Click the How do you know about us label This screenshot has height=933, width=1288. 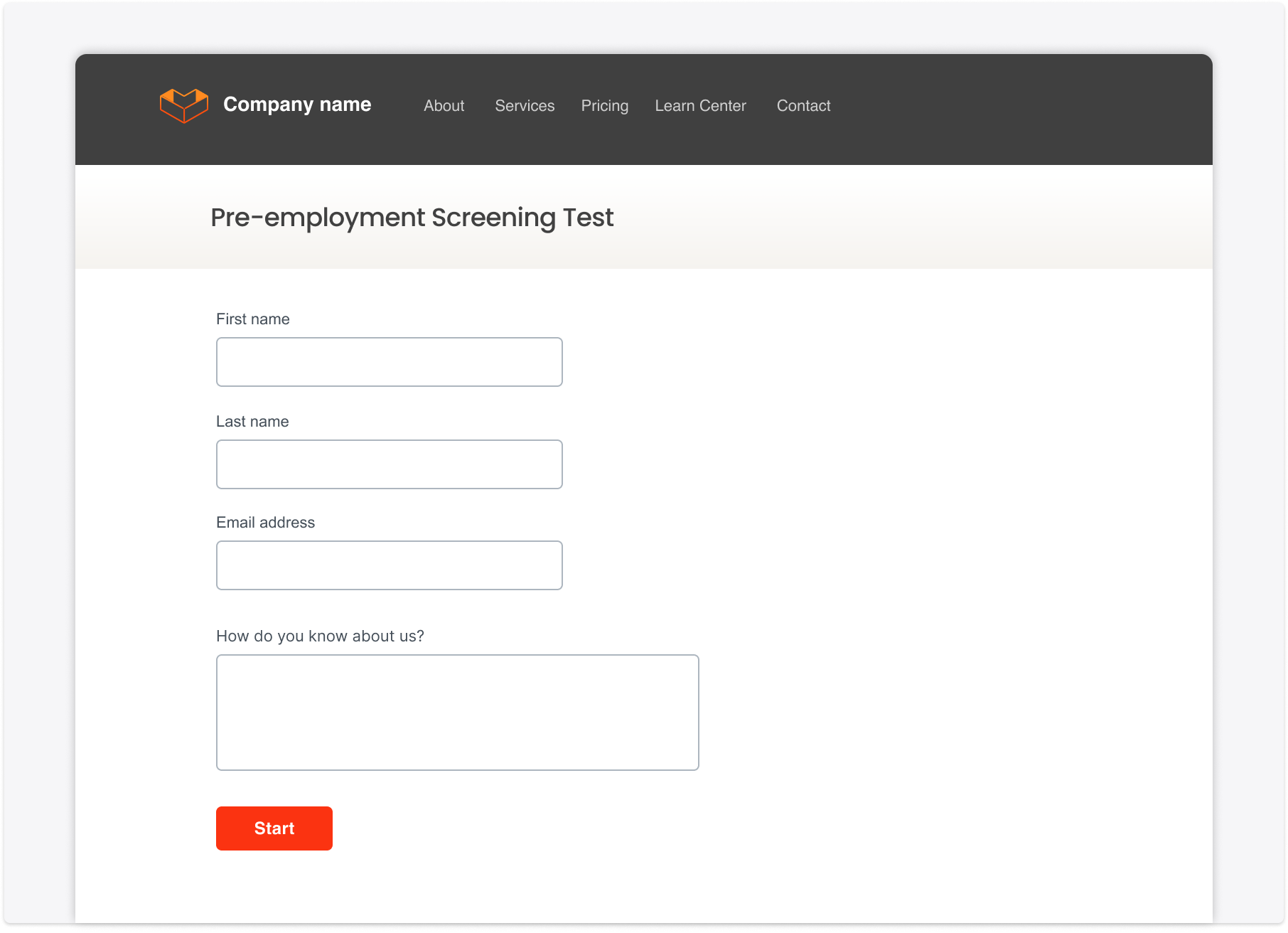click(320, 636)
